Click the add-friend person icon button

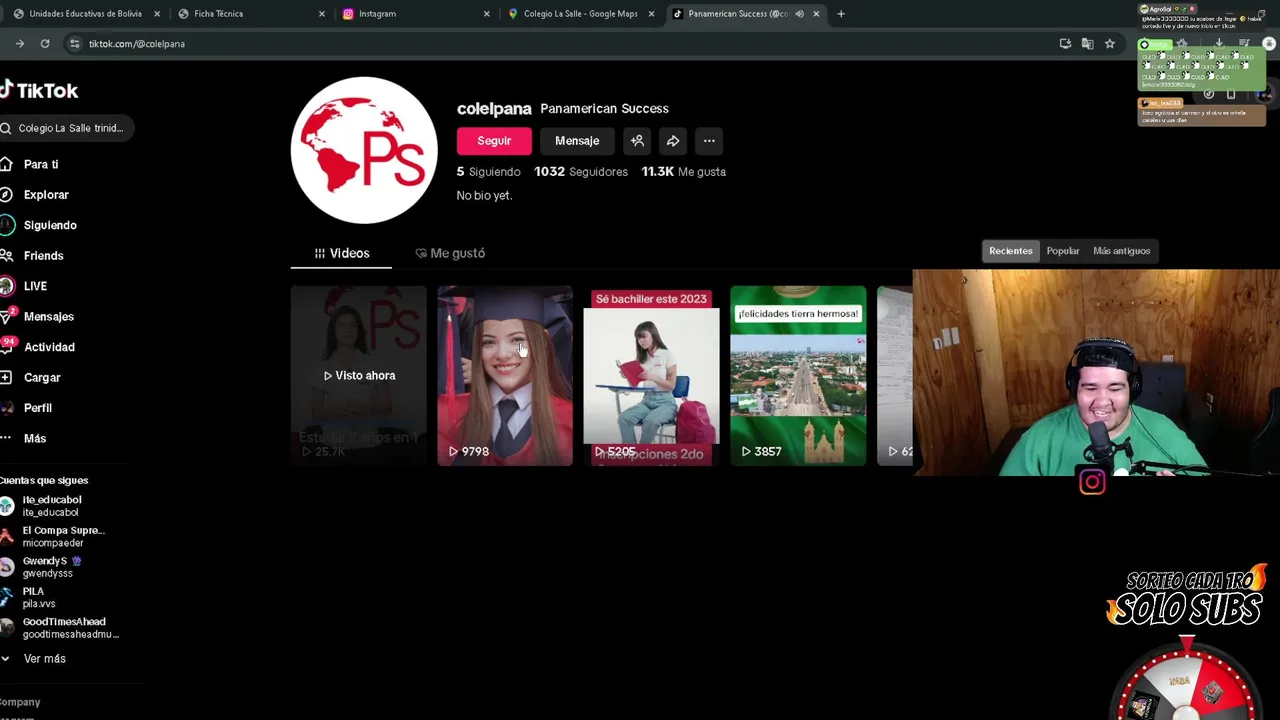637,141
